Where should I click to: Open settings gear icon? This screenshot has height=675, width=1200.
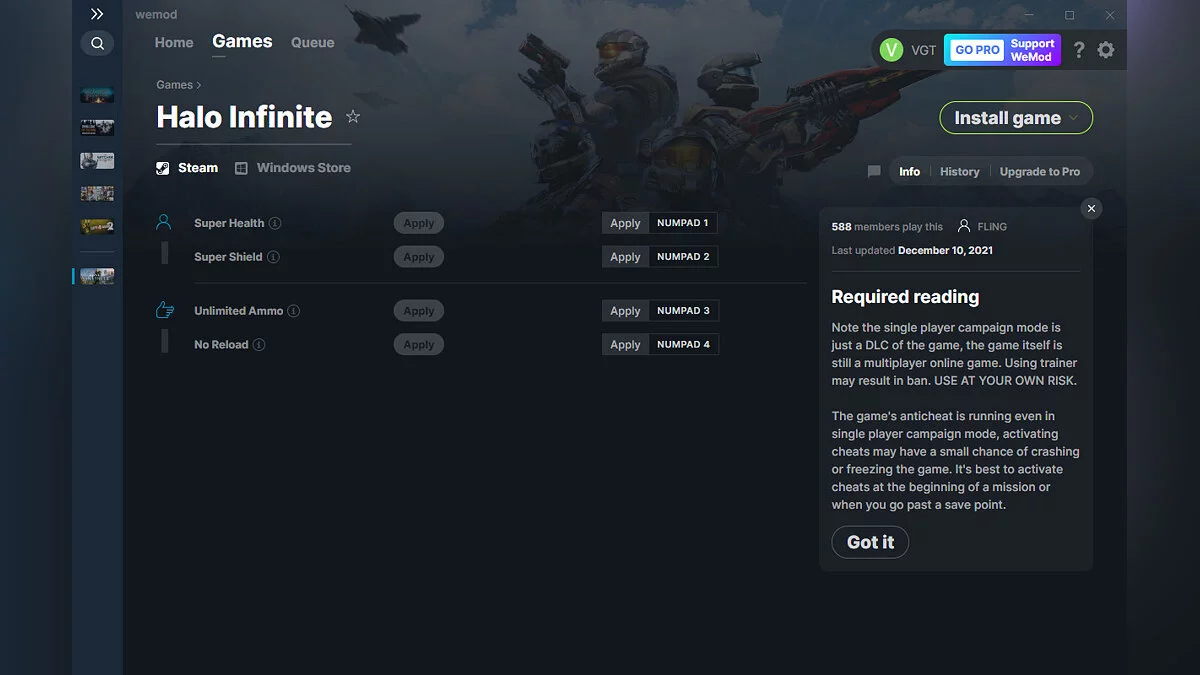[1105, 50]
